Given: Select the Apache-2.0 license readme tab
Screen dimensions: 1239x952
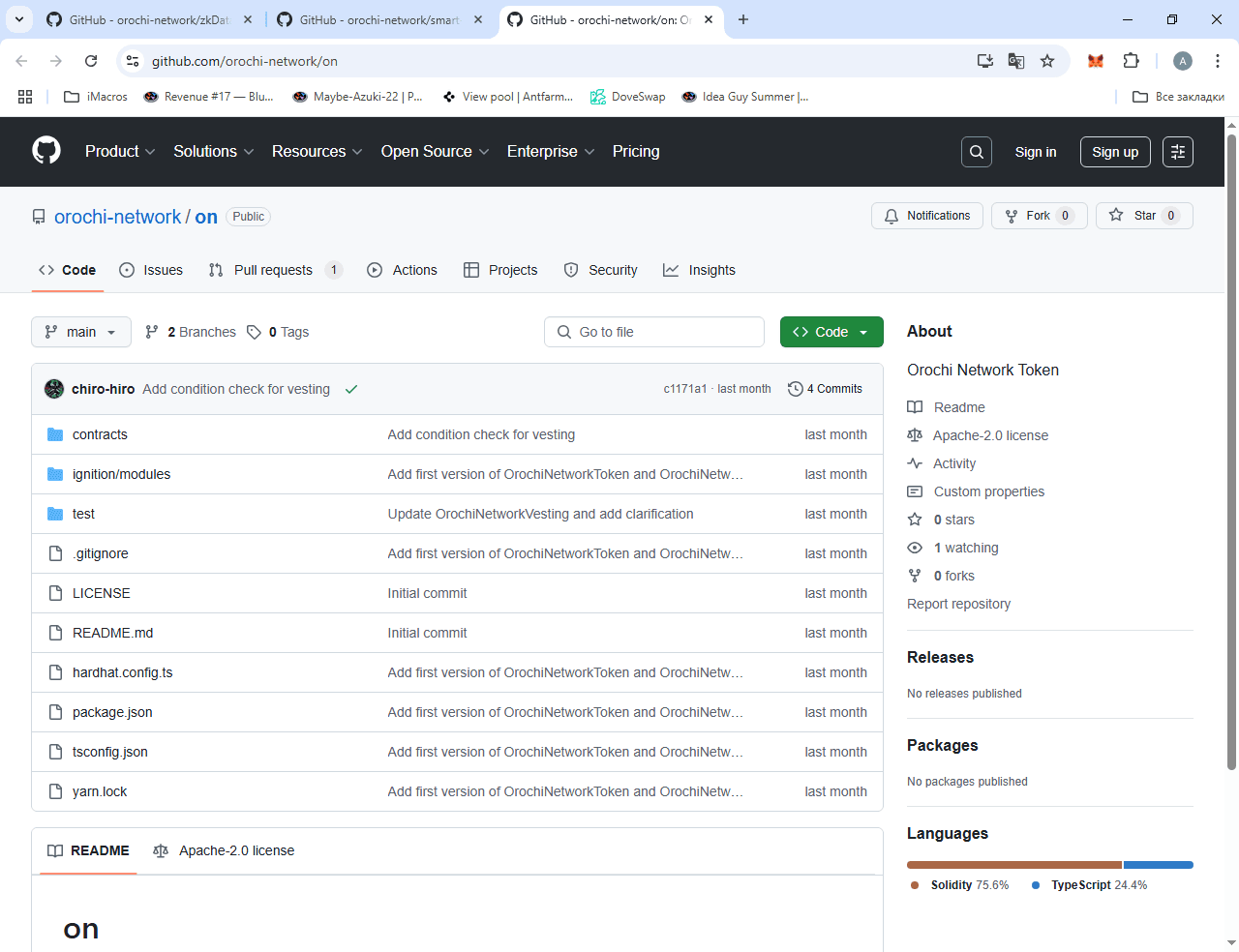Looking at the screenshot, I should click(x=224, y=850).
